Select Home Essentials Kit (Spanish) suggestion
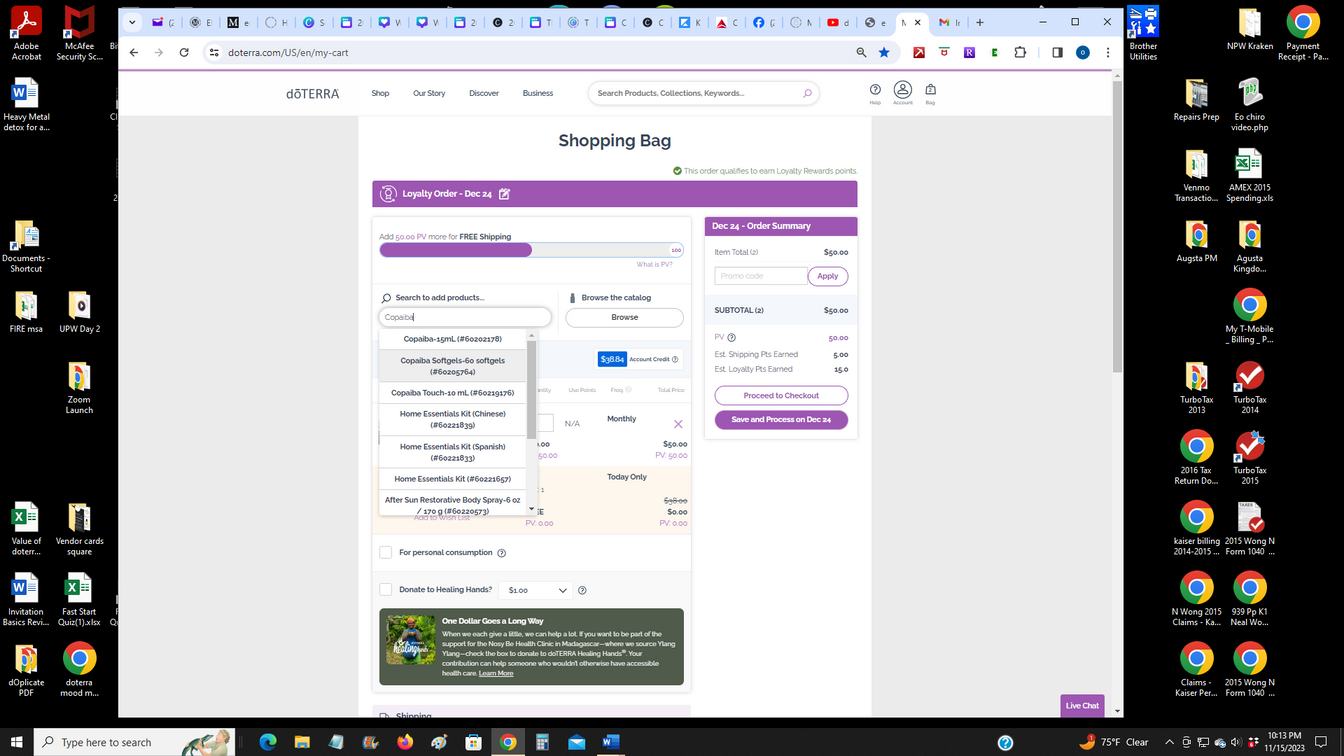 pyautogui.click(x=453, y=452)
